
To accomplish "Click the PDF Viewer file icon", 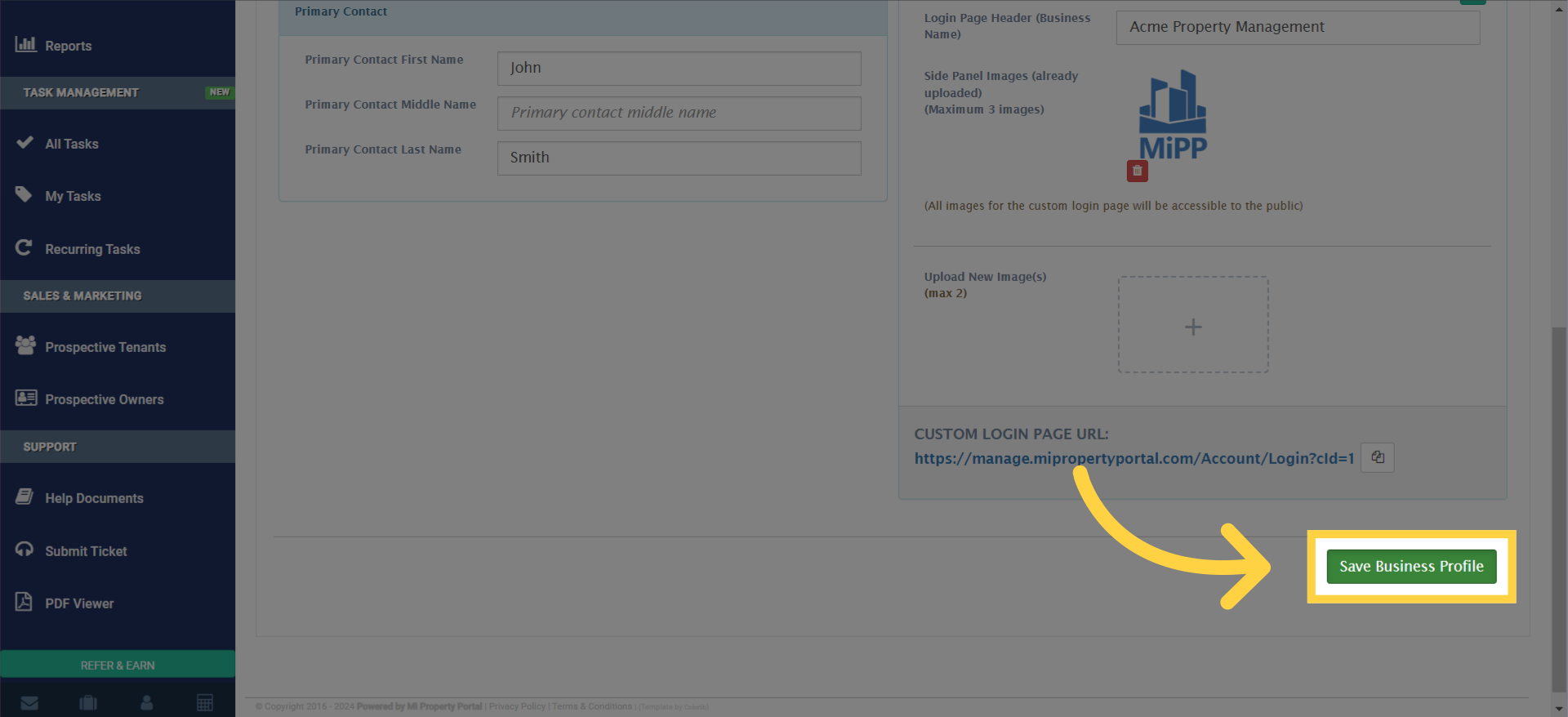I will 24,602.
